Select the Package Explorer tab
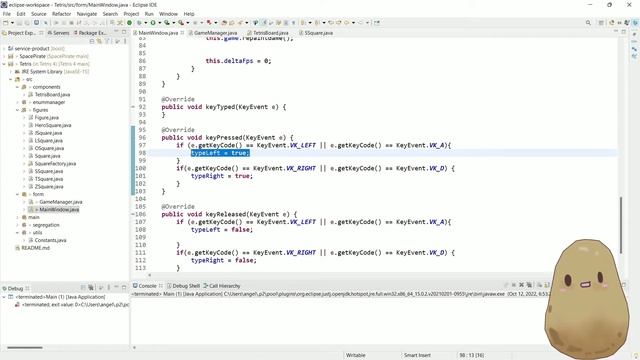Image resolution: width=640 pixels, height=360 pixels. (90, 33)
